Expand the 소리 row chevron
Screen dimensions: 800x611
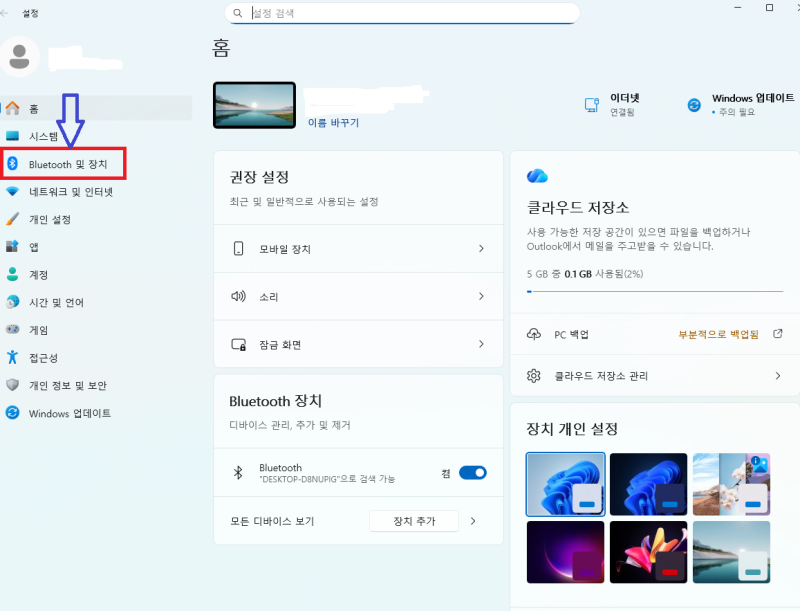(x=481, y=296)
